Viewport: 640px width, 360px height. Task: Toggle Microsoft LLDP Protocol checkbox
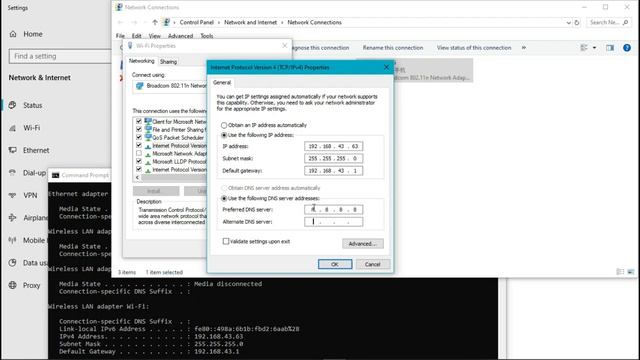[x=139, y=161]
